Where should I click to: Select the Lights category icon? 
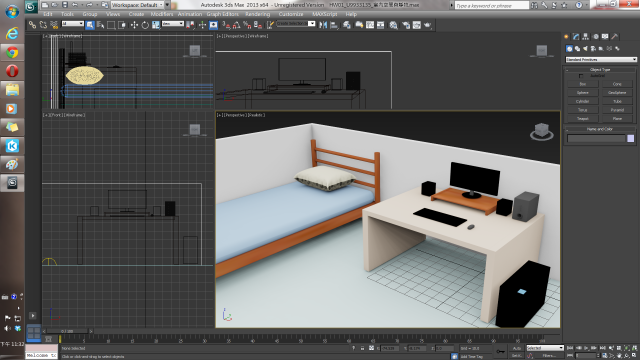click(585, 49)
